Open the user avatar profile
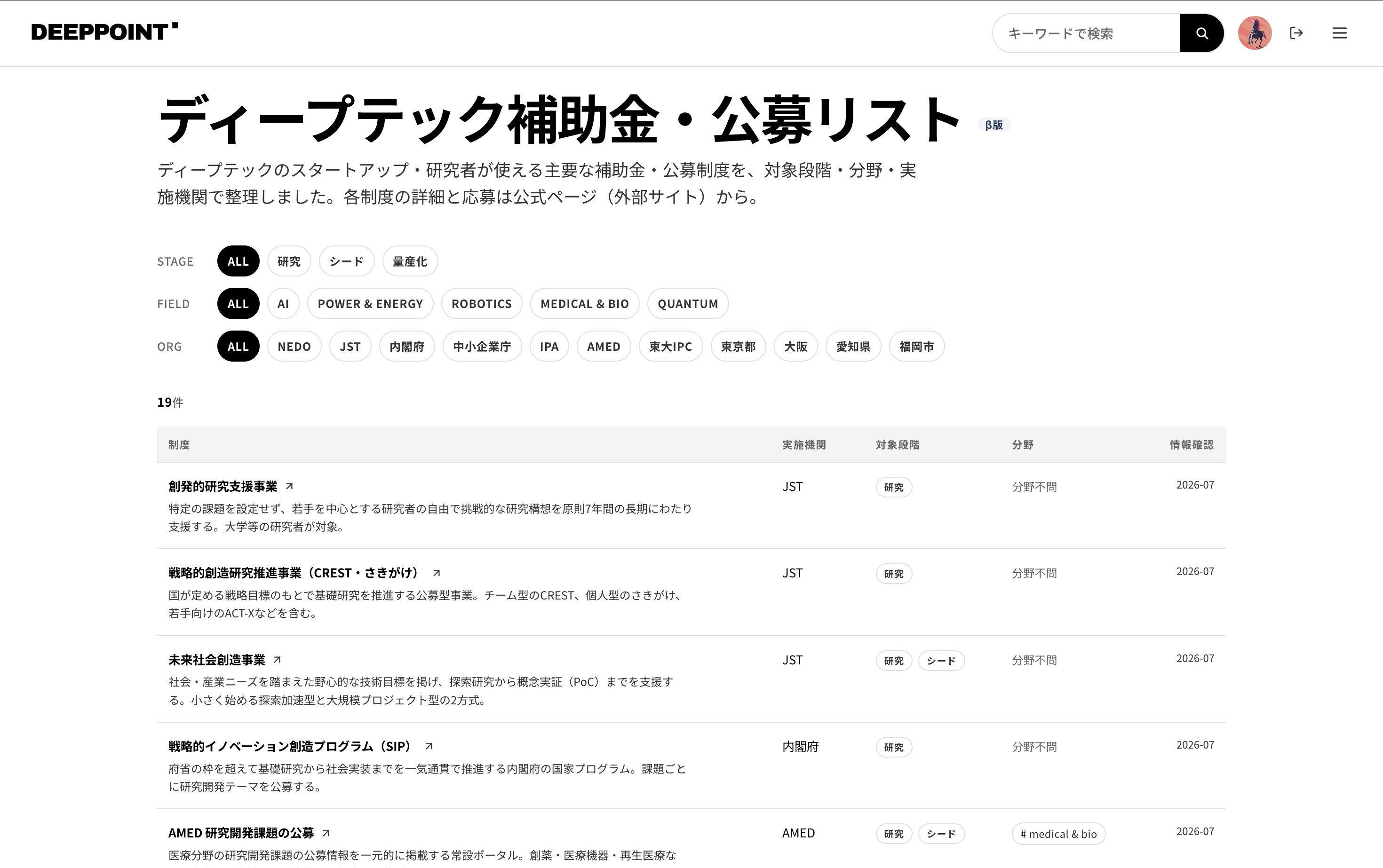This screenshot has height=868, width=1383. (x=1255, y=33)
